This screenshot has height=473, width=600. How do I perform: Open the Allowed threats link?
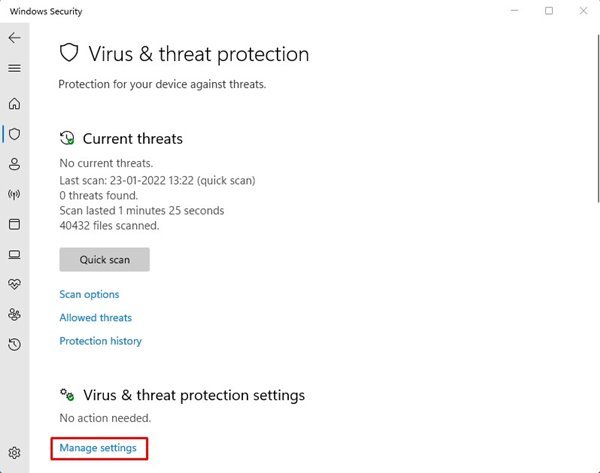coord(96,318)
